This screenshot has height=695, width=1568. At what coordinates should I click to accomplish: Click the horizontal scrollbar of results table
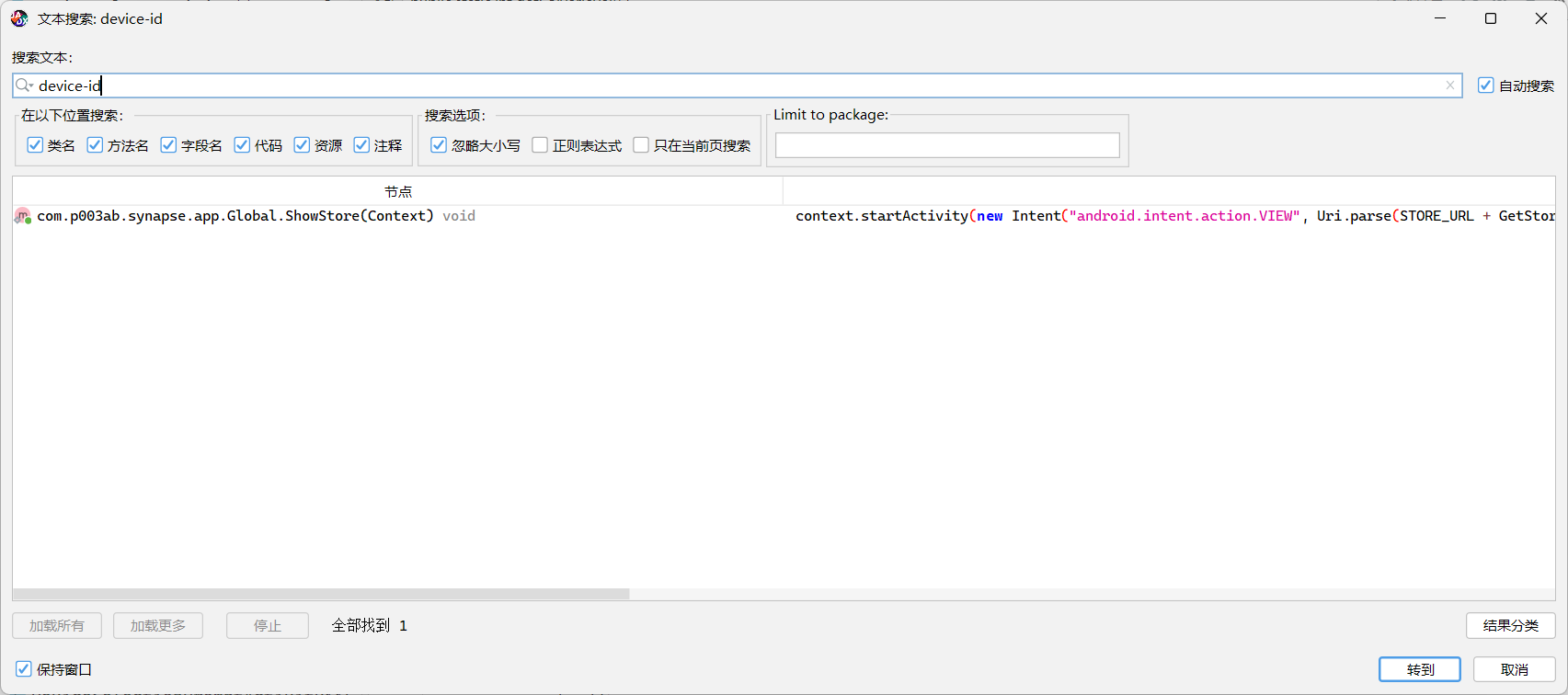click(321, 594)
